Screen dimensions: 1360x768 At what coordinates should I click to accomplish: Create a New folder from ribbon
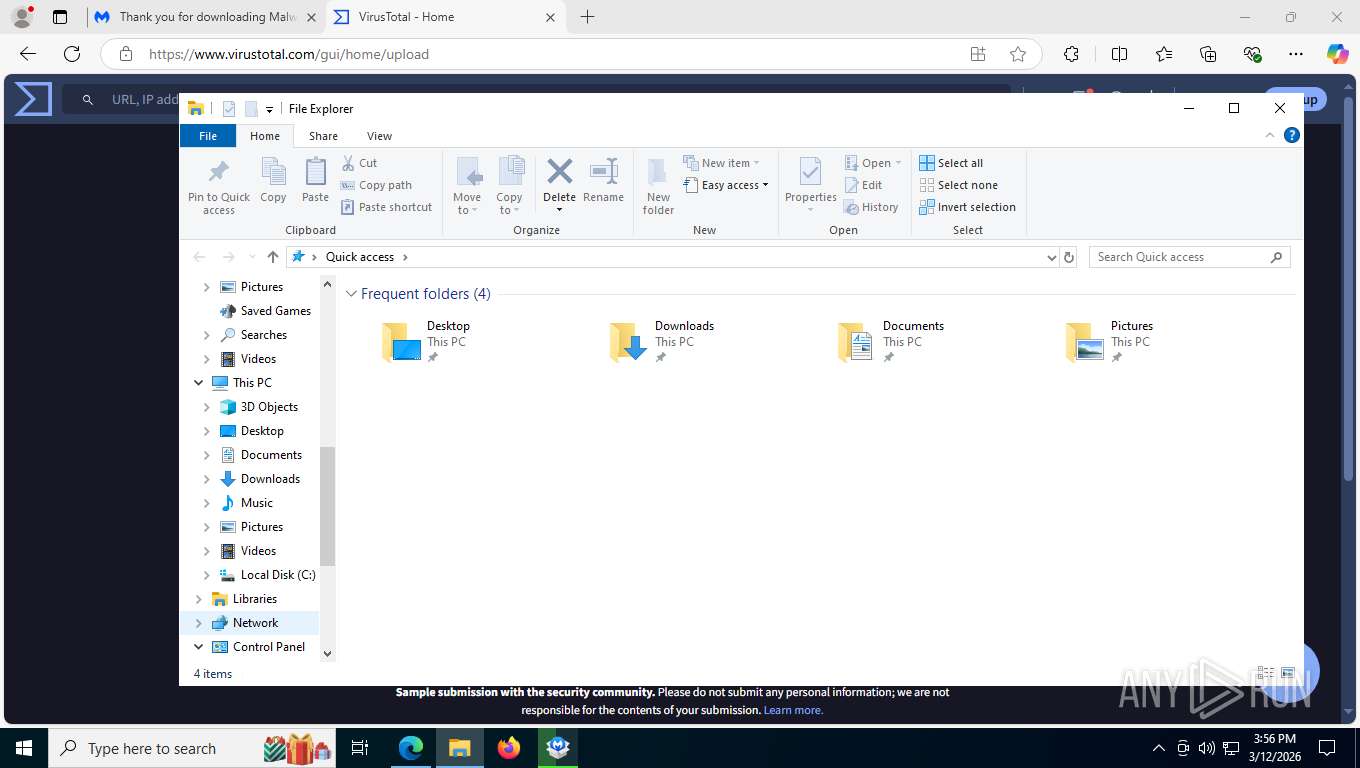click(x=658, y=185)
